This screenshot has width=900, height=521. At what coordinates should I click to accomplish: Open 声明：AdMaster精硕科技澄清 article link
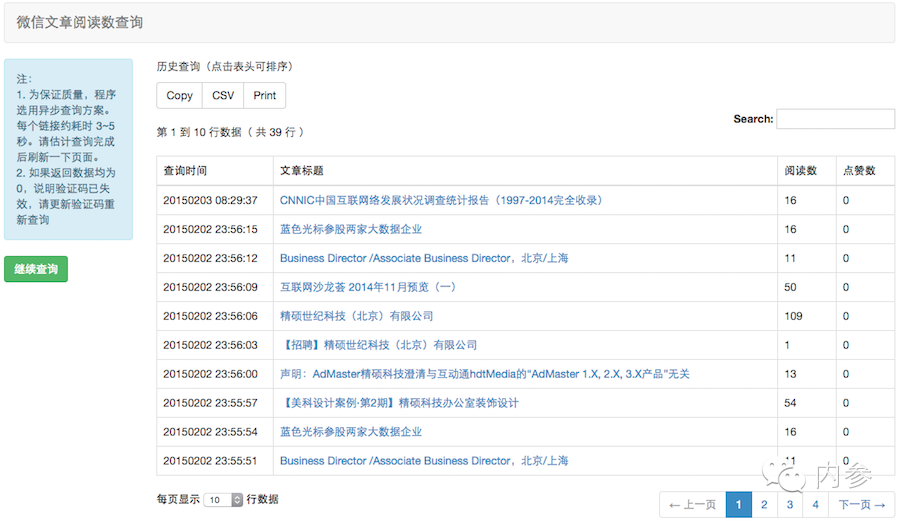pyautogui.click(x=484, y=374)
